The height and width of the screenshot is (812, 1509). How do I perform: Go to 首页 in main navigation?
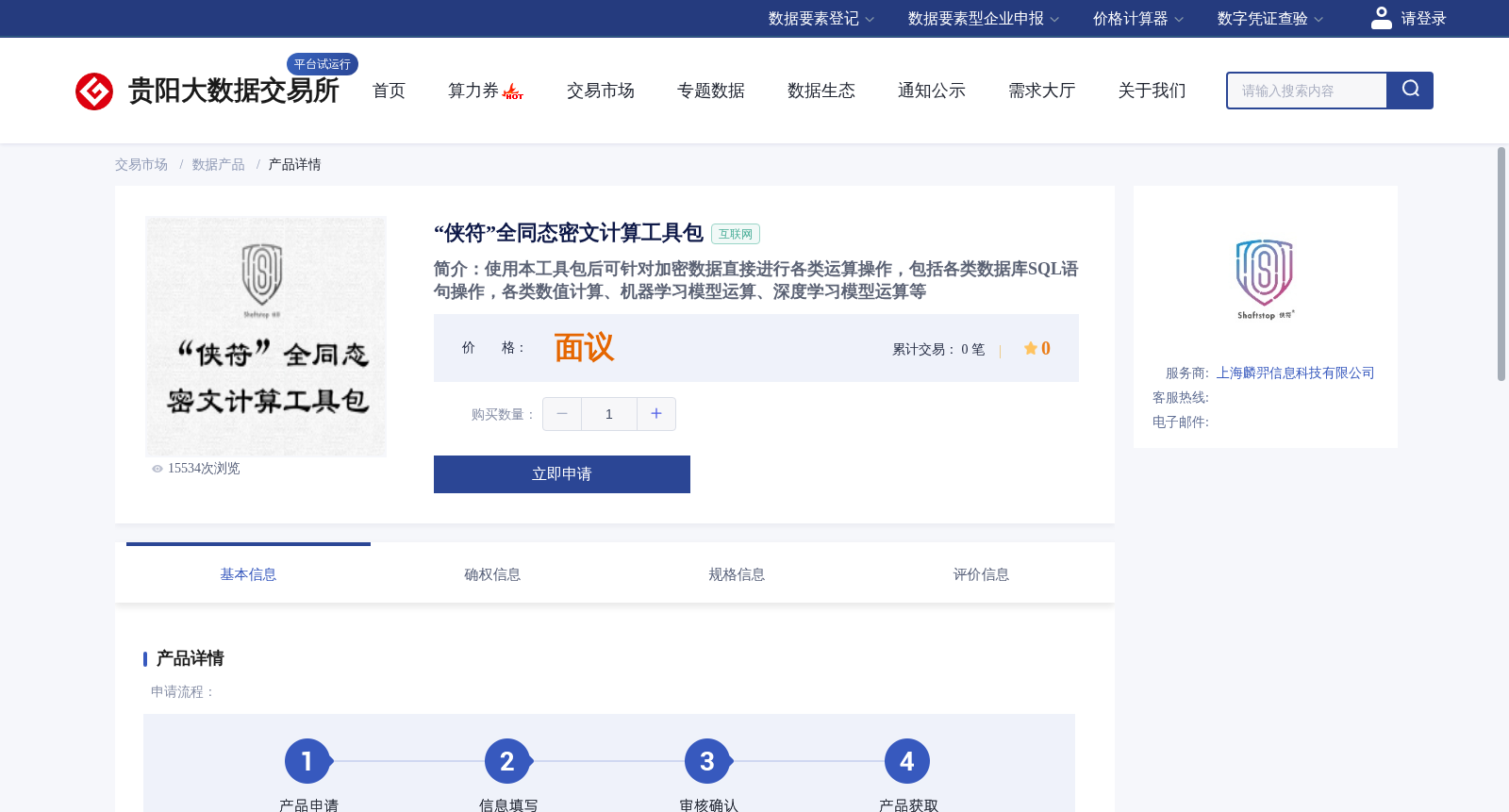click(x=389, y=91)
